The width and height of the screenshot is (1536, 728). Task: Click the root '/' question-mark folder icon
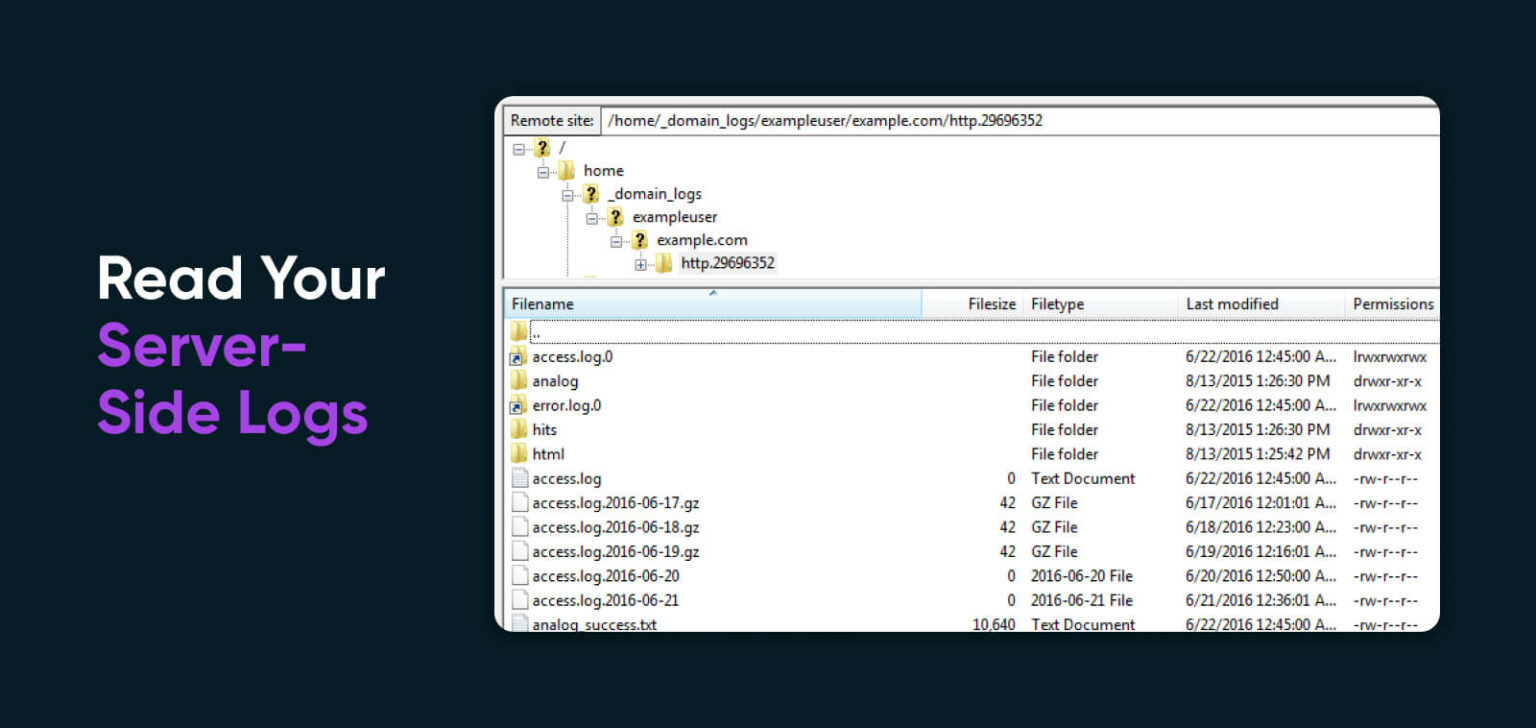(x=540, y=147)
